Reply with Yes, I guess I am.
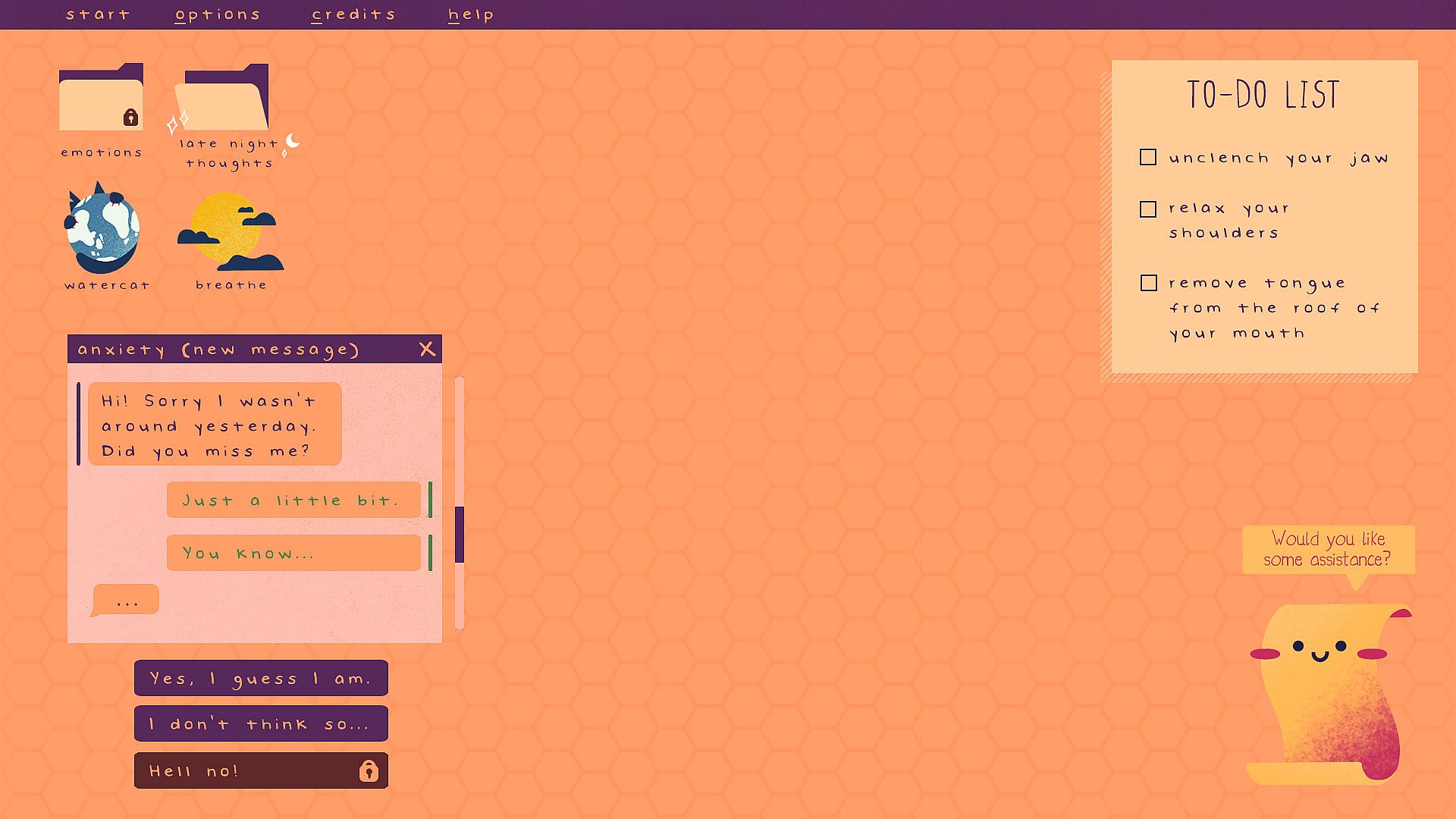Image resolution: width=1456 pixels, height=819 pixels. click(x=261, y=678)
